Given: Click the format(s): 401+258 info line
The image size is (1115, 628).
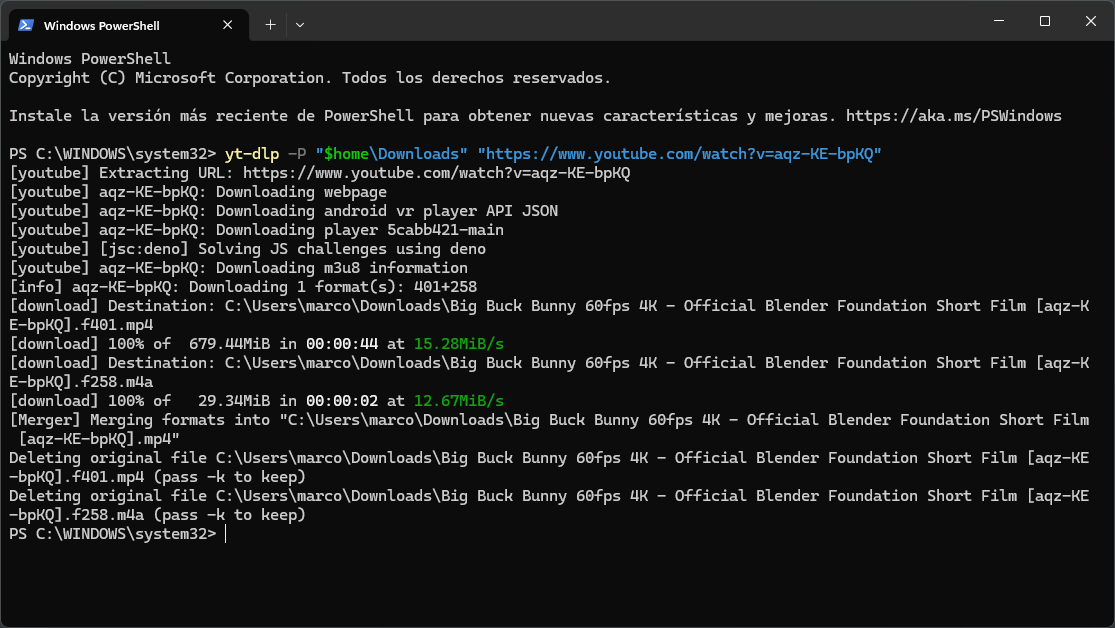Looking at the screenshot, I should (x=242, y=287).
